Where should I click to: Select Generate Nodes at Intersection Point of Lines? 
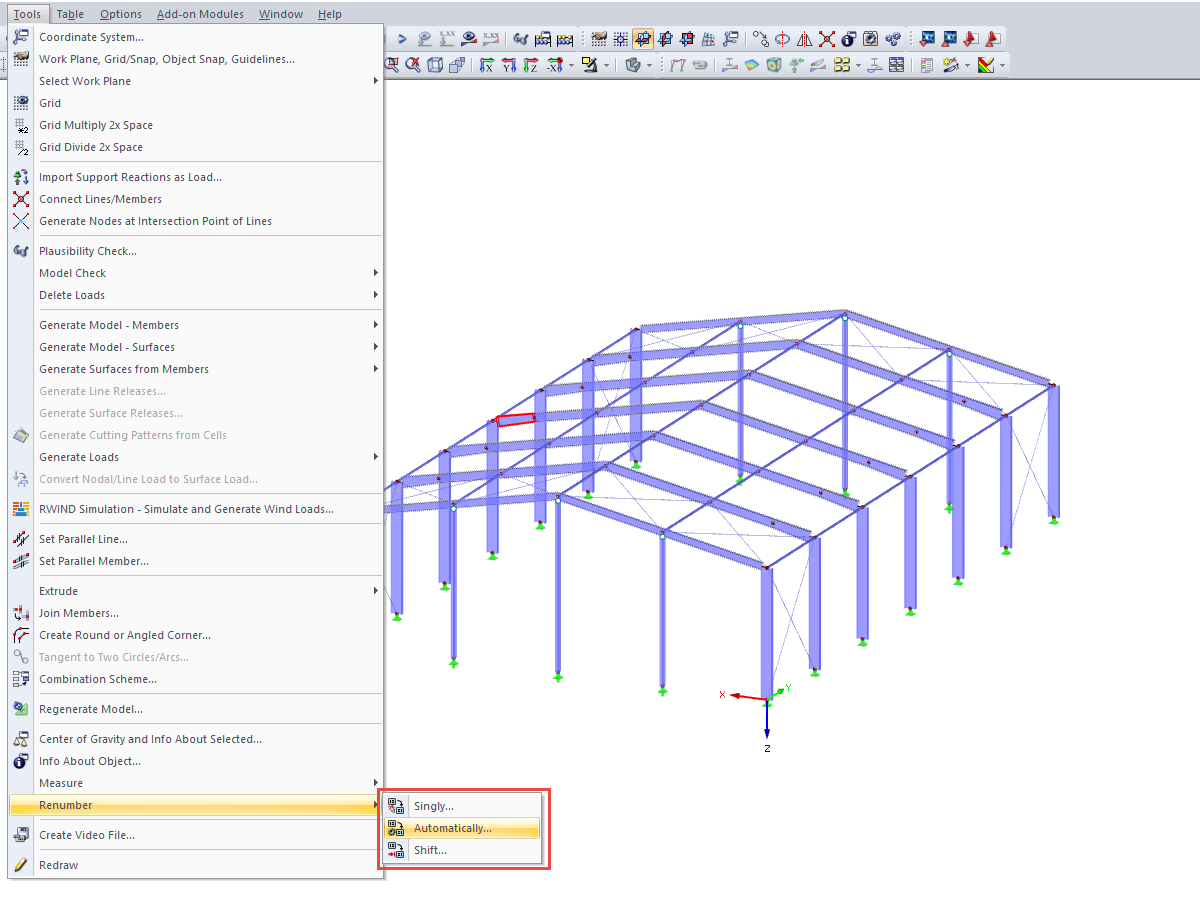(195, 221)
